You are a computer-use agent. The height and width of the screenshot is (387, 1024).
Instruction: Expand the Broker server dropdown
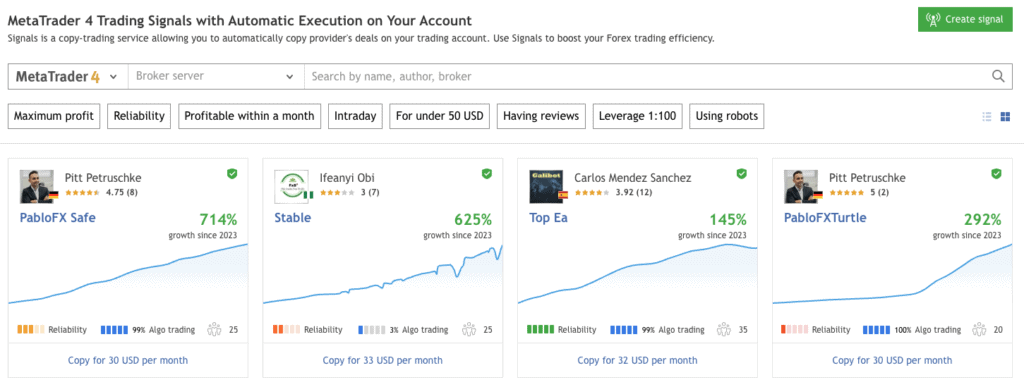click(x=216, y=76)
